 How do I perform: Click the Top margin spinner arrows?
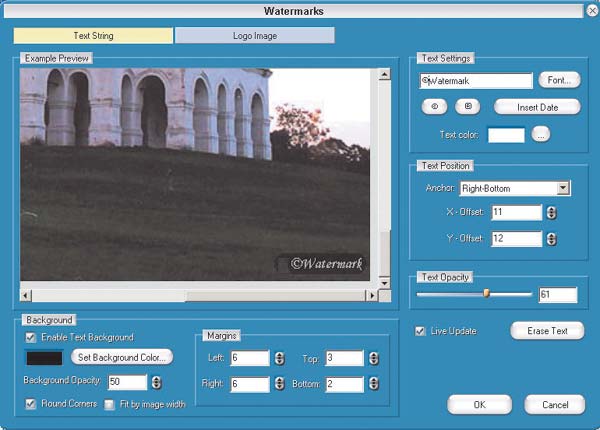coord(374,358)
